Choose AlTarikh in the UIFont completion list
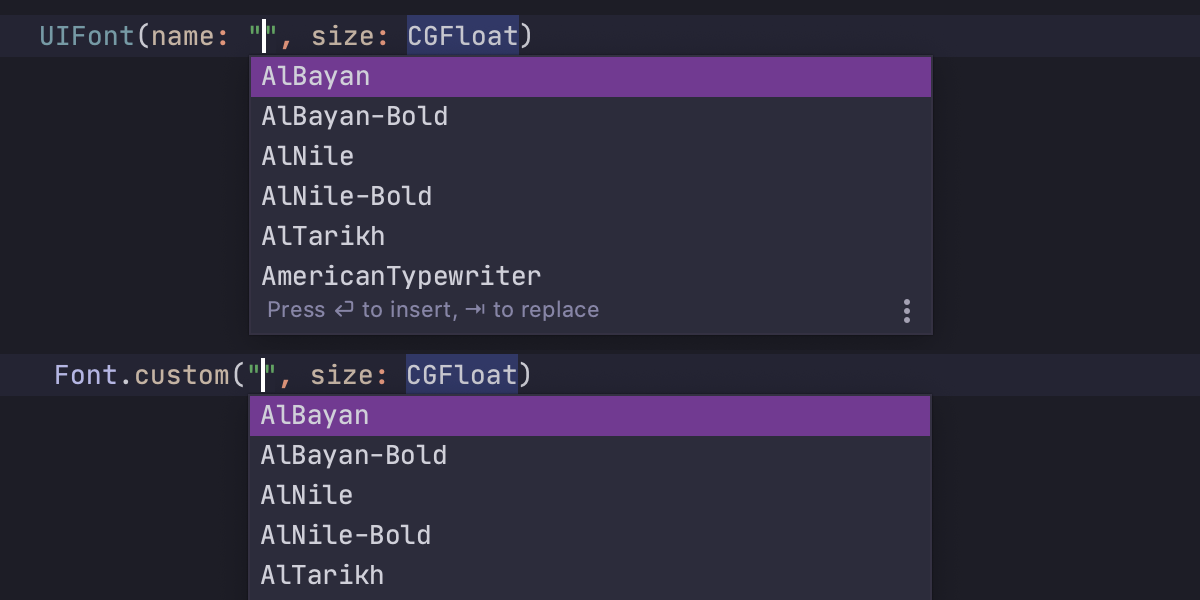Screen dimensions: 1200x600 pyautogui.click(x=323, y=237)
